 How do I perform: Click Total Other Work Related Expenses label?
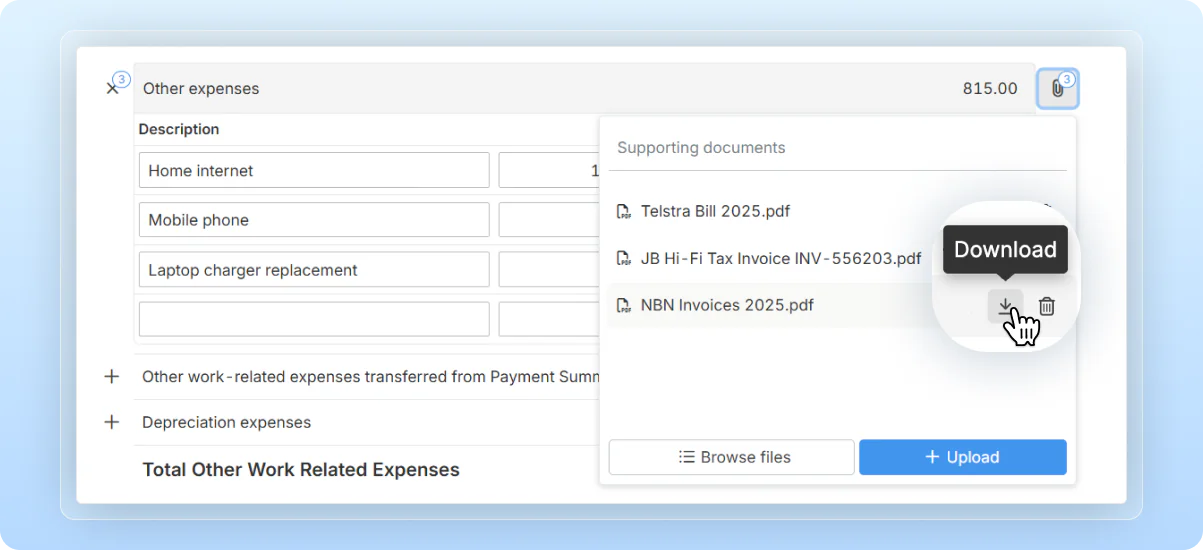pos(301,470)
